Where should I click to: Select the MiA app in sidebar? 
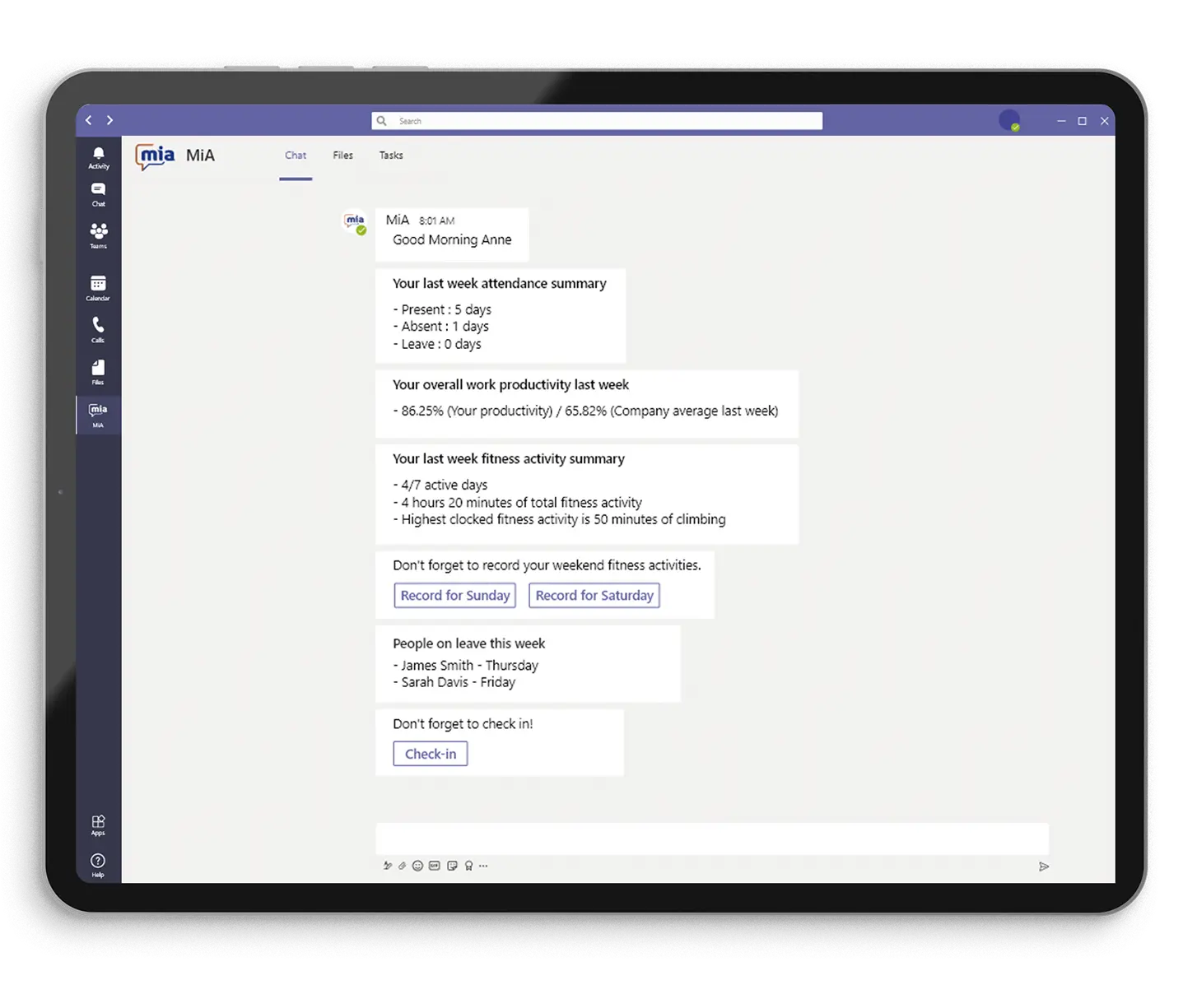pyautogui.click(x=98, y=415)
